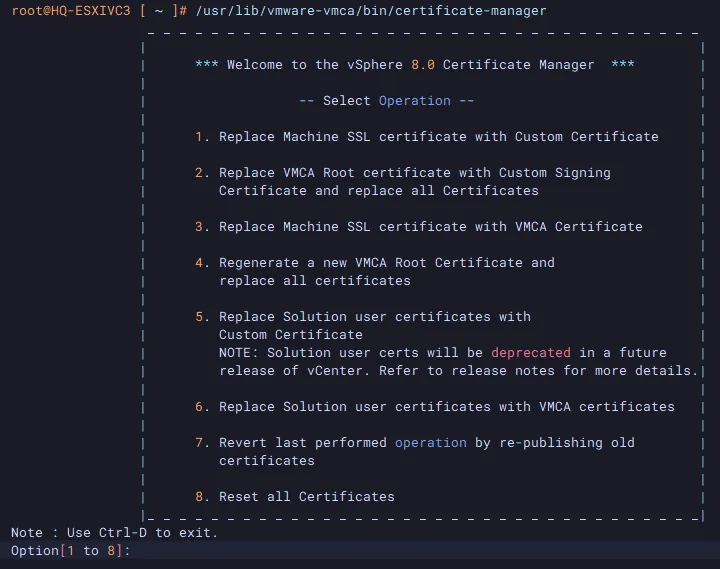Click option 4 Regenerate a new VMCA Root Certificate
This screenshot has width=720, height=569.
(375, 263)
